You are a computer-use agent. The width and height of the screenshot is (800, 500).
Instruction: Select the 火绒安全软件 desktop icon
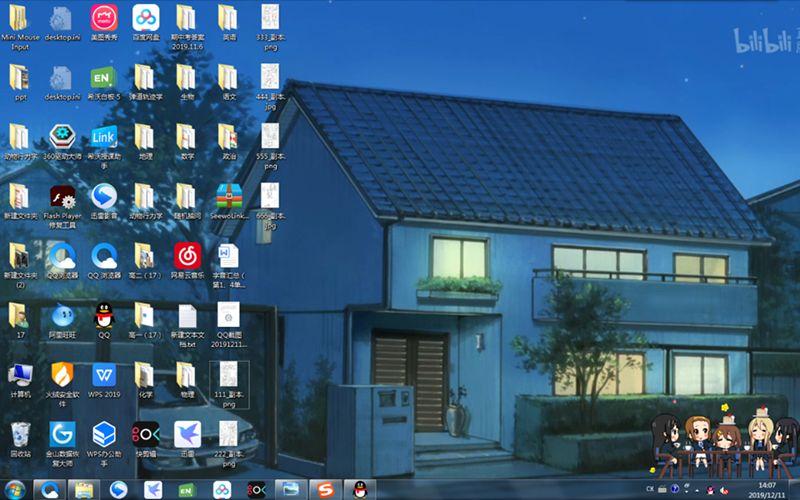tap(61, 374)
